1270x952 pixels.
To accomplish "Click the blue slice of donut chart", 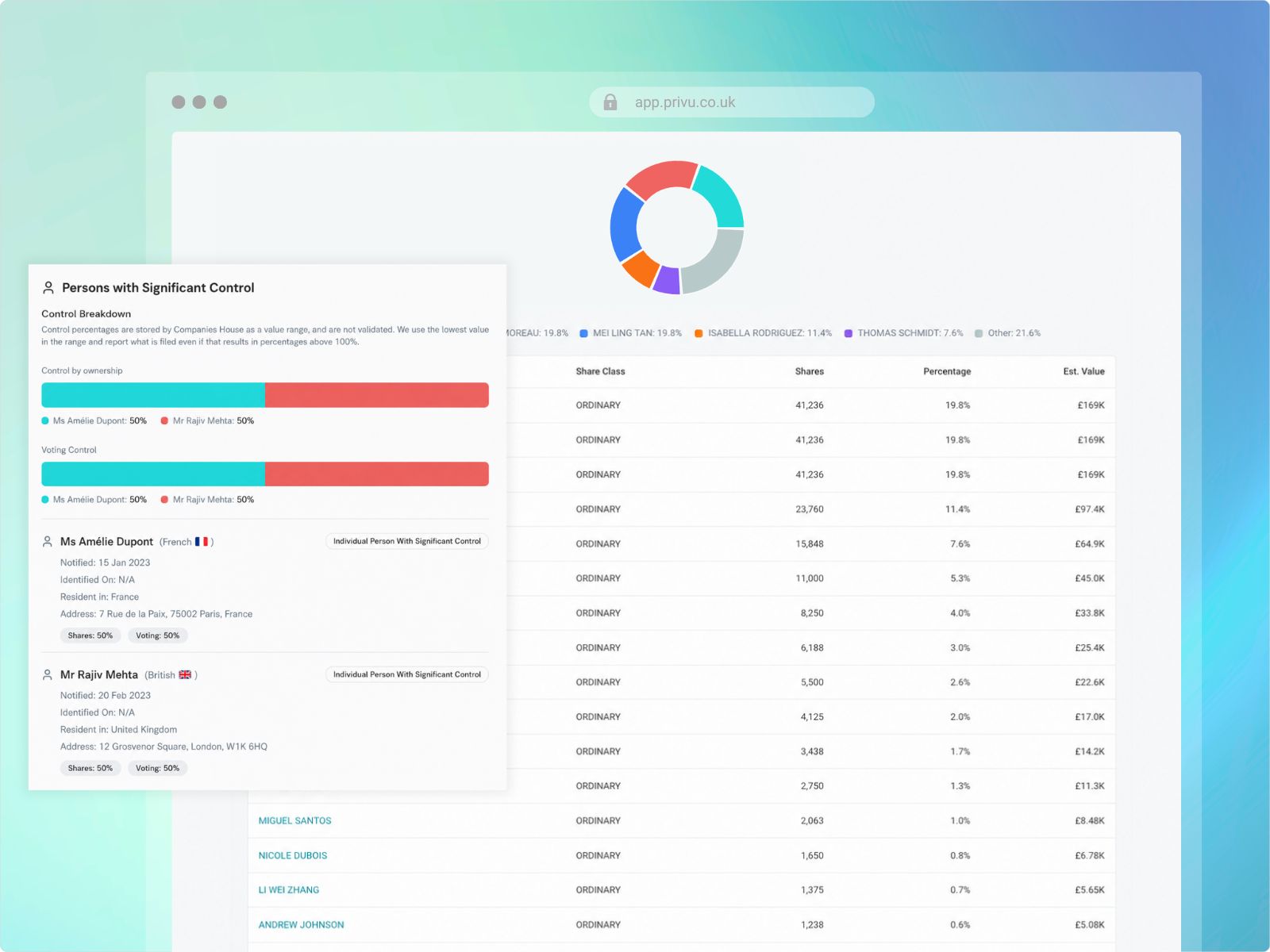I will pyautogui.click(x=625, y=225).
